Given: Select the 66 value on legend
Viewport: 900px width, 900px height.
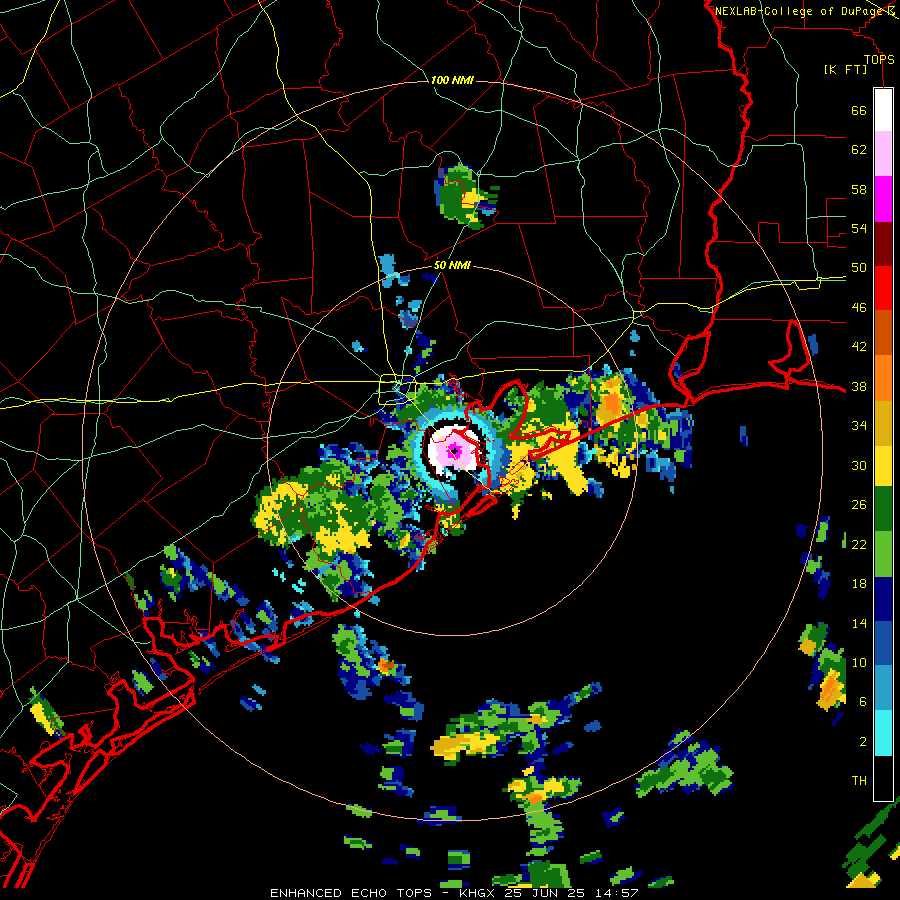Looking at the screenshot, I should pos(859,110).
